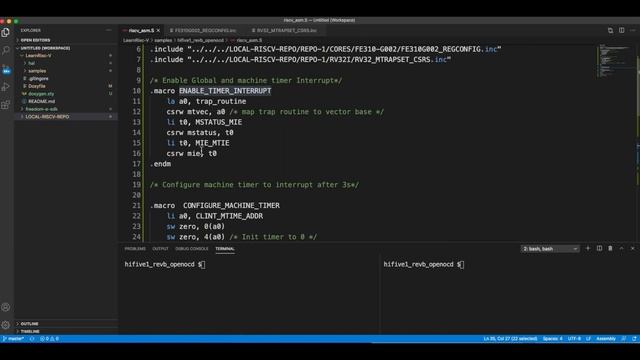Click the editor vertical scrollbar
The height and width of the screenshot is (360, 640).
[638, 143]
